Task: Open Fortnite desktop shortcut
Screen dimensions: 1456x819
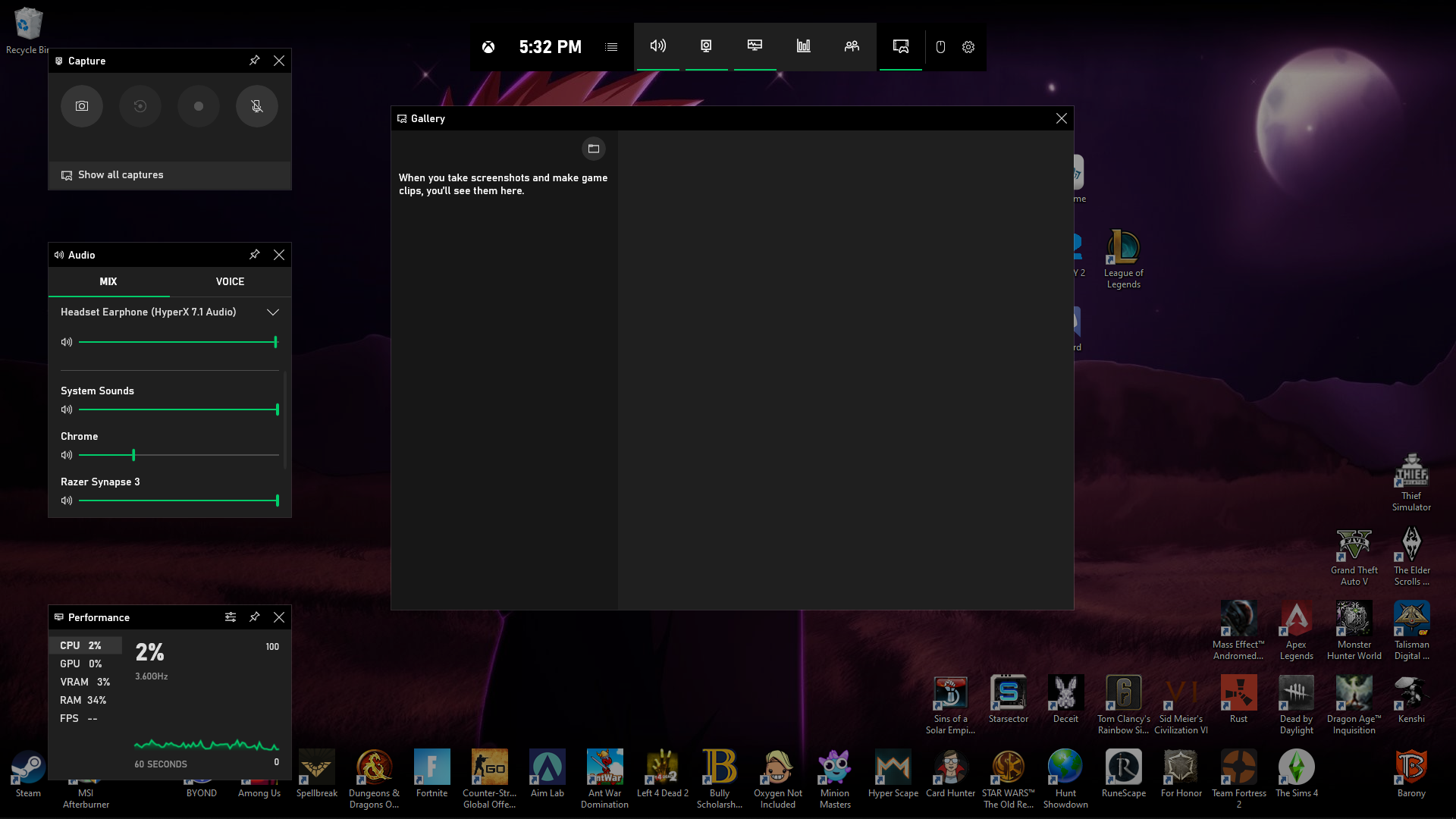Action: pyautogui.click(x=431, y=774)
